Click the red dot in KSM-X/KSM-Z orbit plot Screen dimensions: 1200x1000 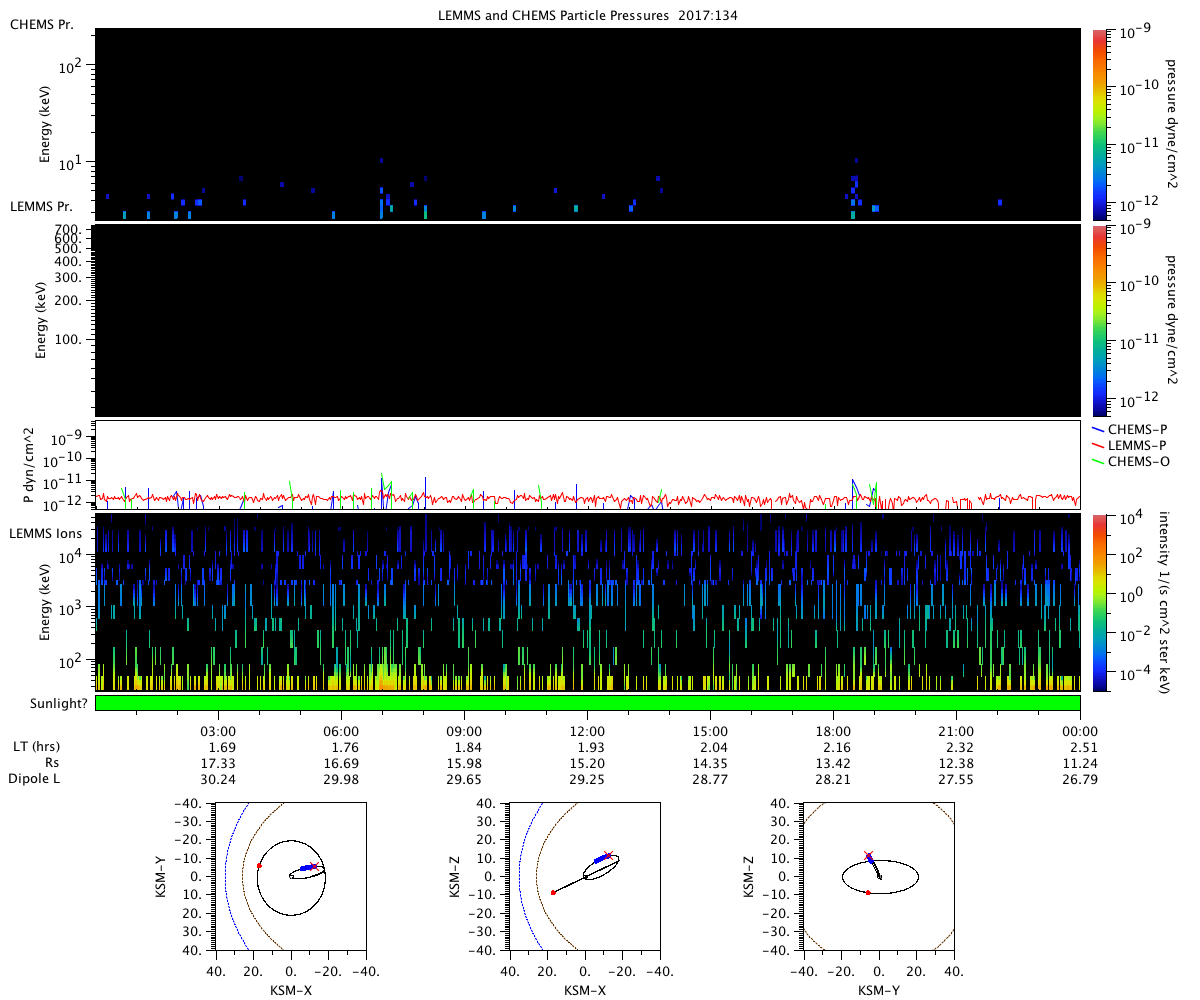click(553, 892)
